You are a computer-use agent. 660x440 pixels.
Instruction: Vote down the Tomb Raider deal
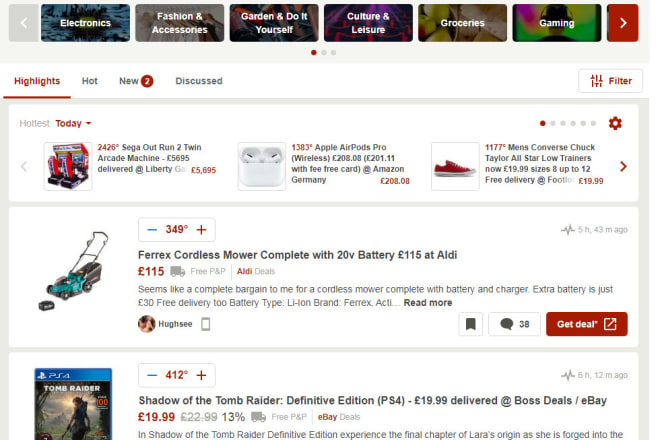coord(152,375)
